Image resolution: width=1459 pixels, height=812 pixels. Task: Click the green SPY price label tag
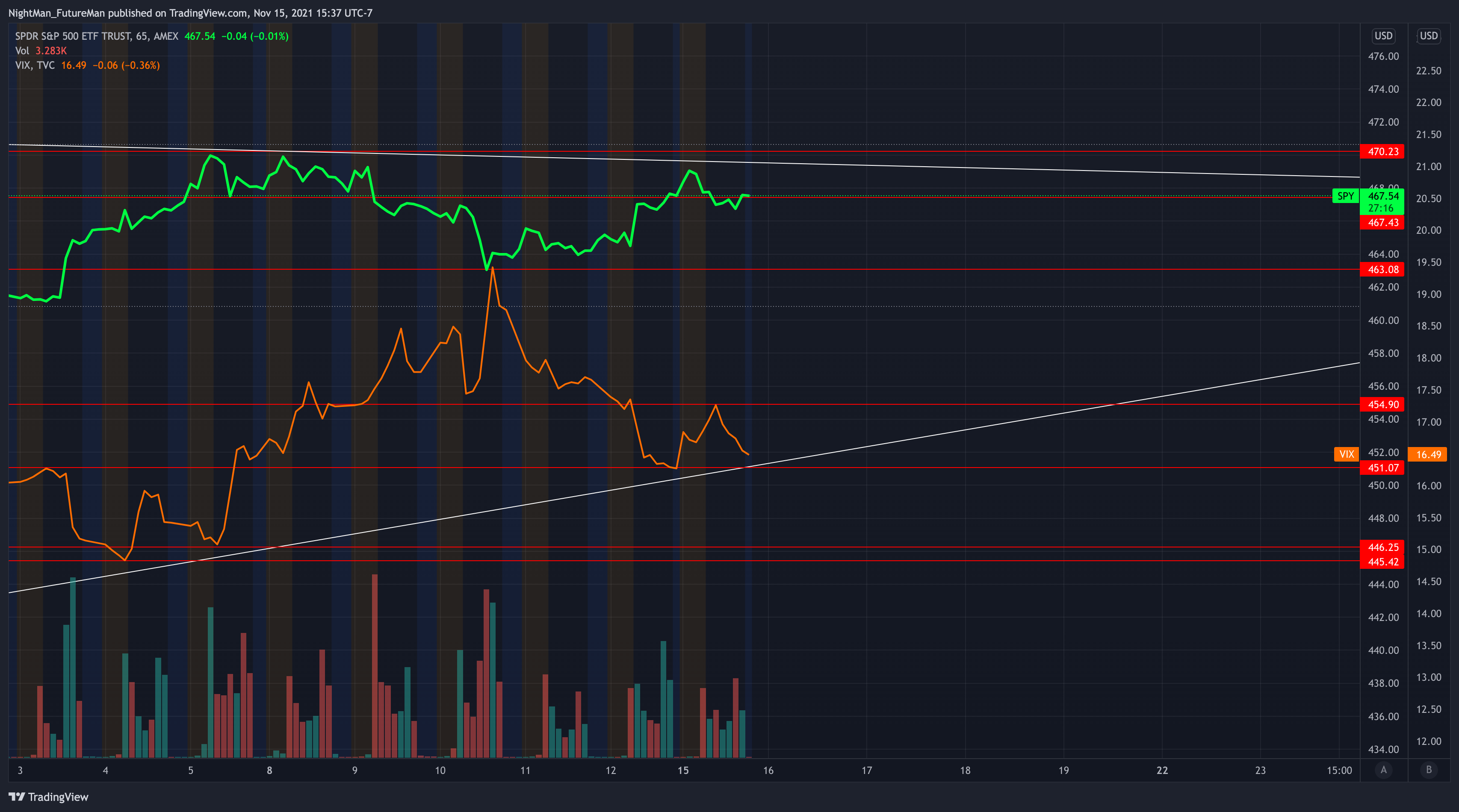(x=1345, y=196)
